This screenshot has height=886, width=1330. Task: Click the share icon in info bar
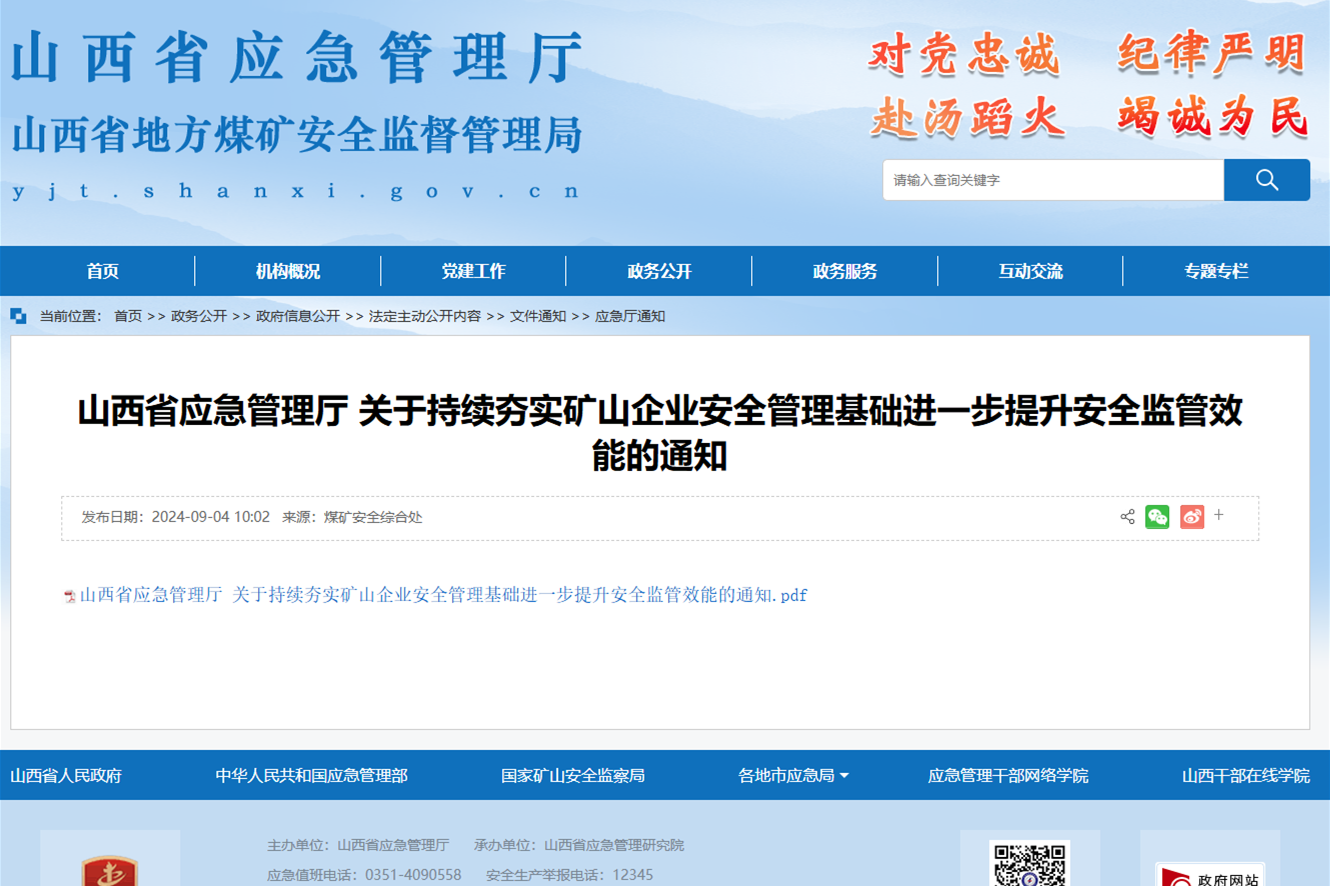tap(1127, 517)
